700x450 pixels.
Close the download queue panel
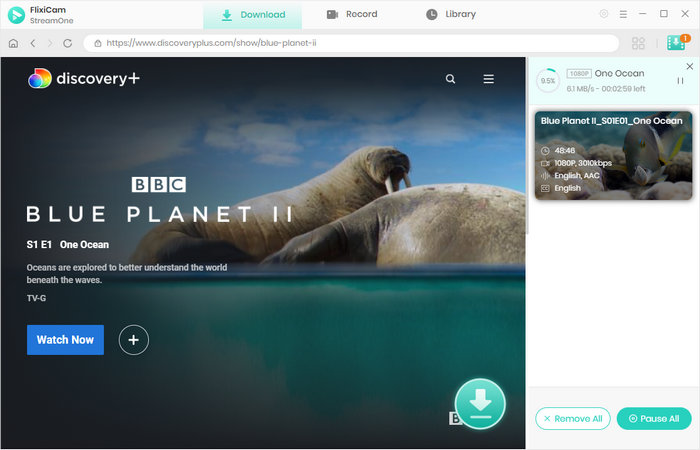coord(689,66)
